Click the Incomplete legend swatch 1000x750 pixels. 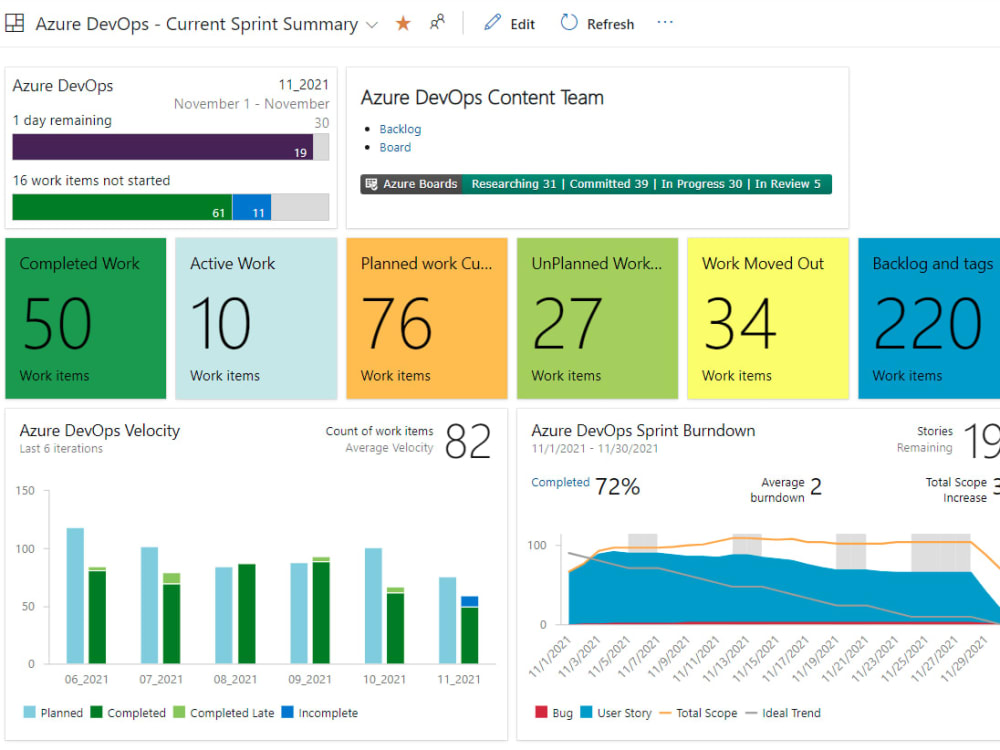pos(288,712)
